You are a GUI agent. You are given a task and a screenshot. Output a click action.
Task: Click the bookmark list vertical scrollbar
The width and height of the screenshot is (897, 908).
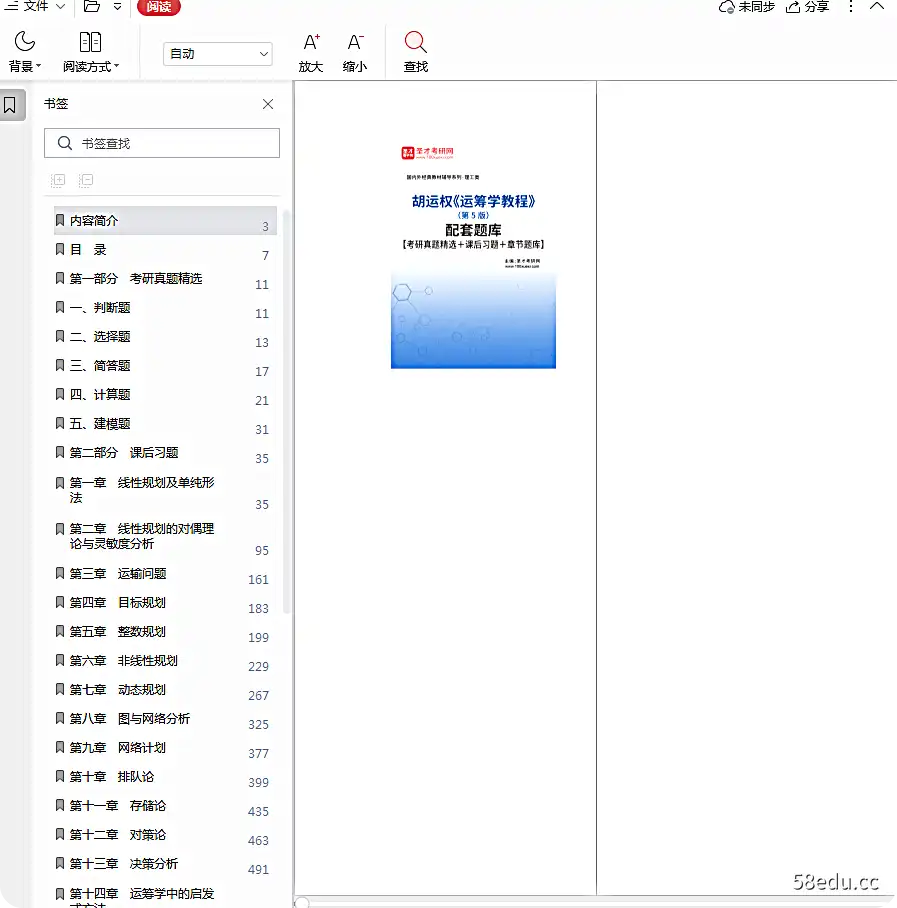point(286,411)
